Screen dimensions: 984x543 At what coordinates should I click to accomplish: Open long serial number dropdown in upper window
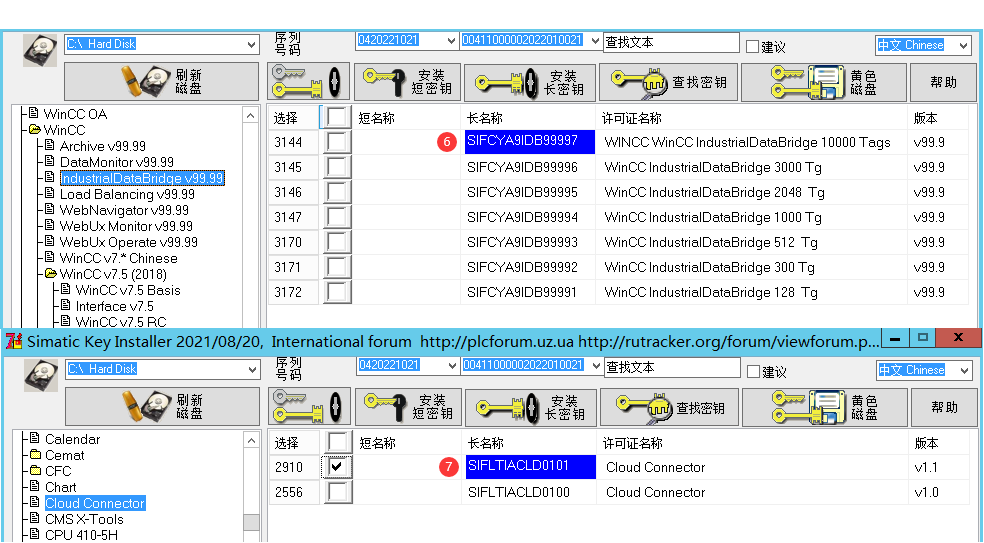click(595, 41)
